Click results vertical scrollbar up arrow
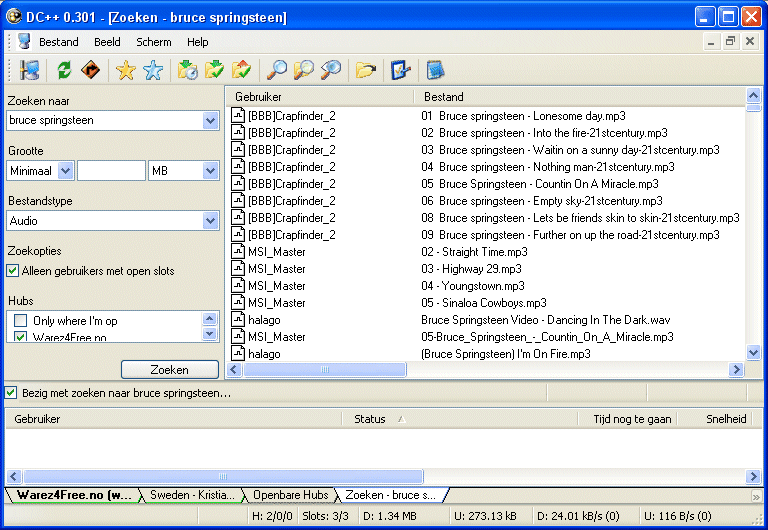 pos(753,96)
